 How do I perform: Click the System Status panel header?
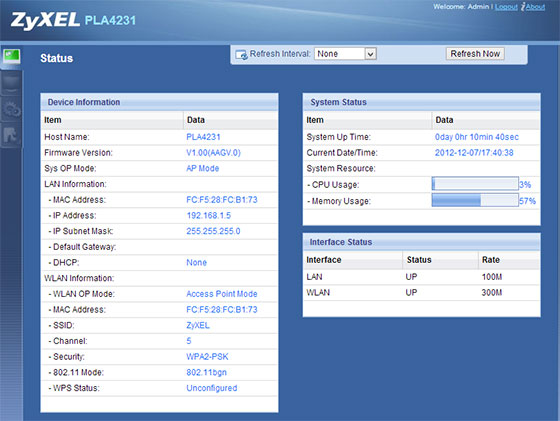point(421,102)
